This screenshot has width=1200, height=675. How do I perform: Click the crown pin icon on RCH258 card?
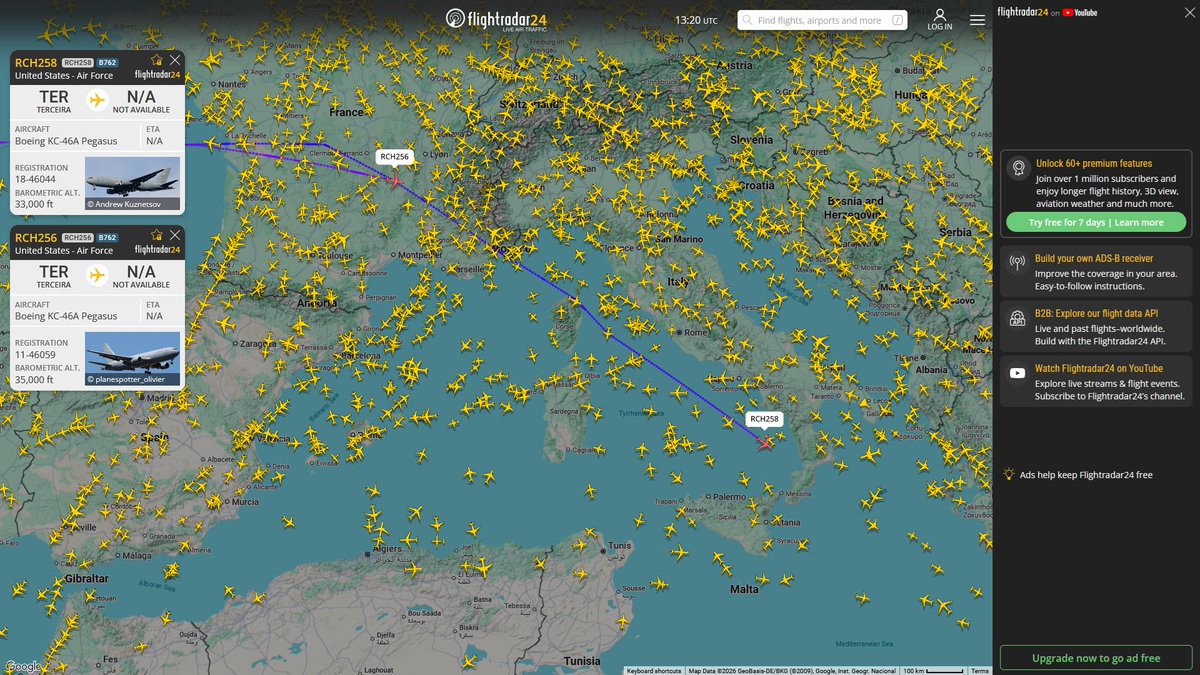pyautogui.click(x=156, y=60)
